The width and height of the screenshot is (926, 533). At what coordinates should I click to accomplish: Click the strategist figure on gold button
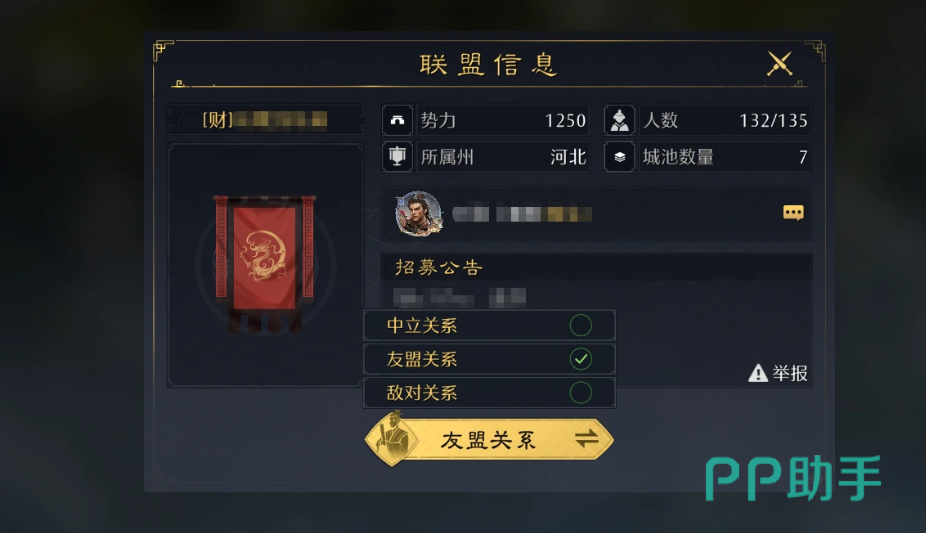click(394, 438)
